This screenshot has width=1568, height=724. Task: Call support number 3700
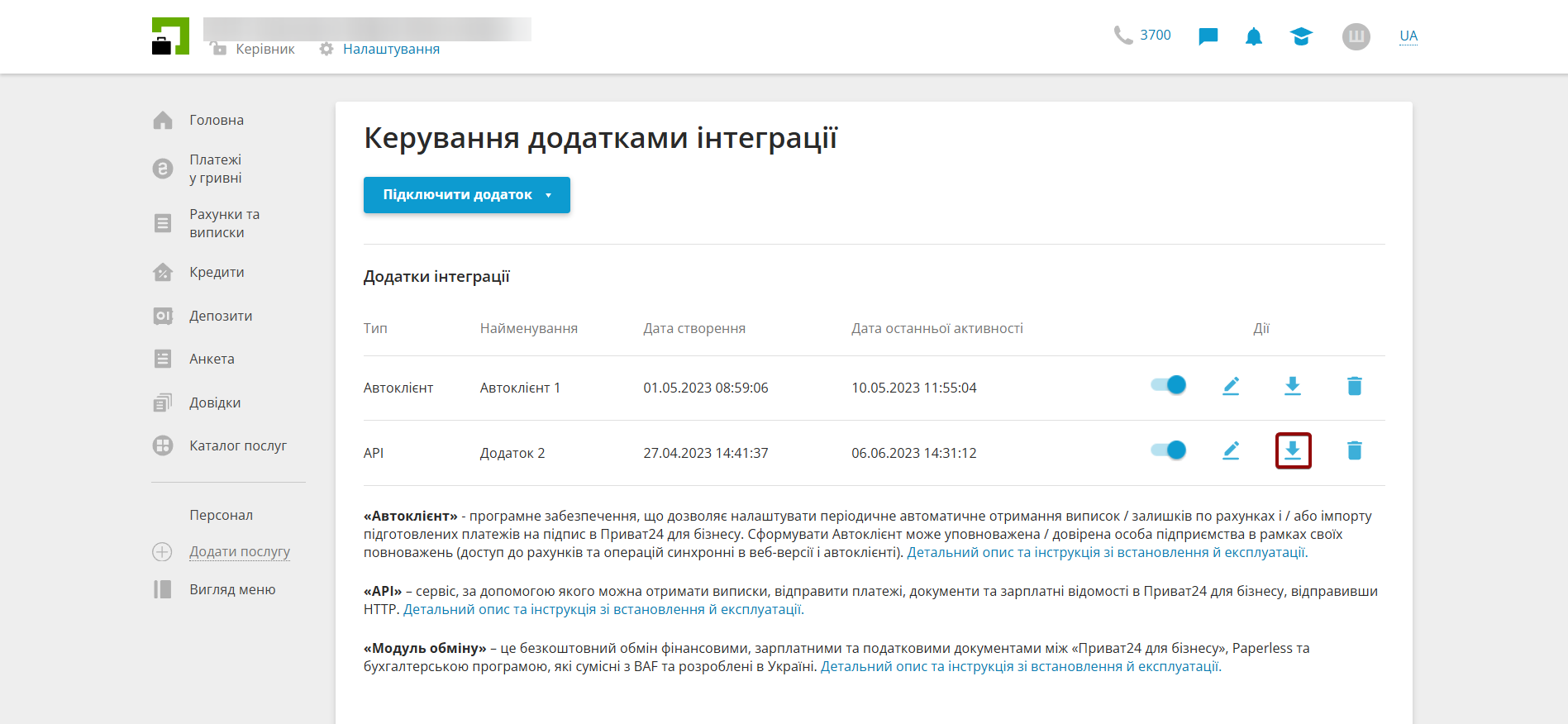click(1156, 35)
